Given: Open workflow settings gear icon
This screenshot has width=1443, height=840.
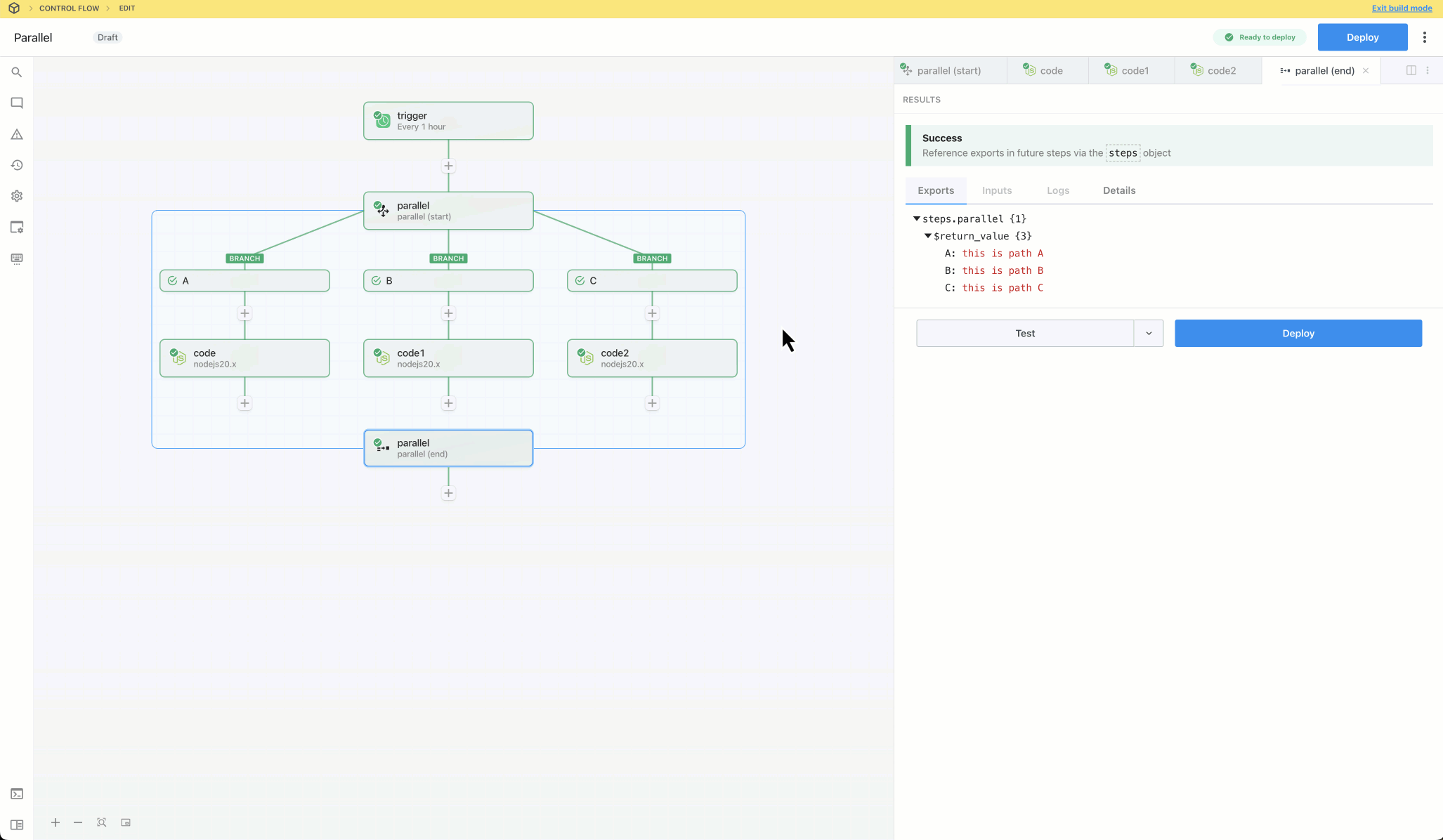Looking at the screenshot, I should point(17,196).
